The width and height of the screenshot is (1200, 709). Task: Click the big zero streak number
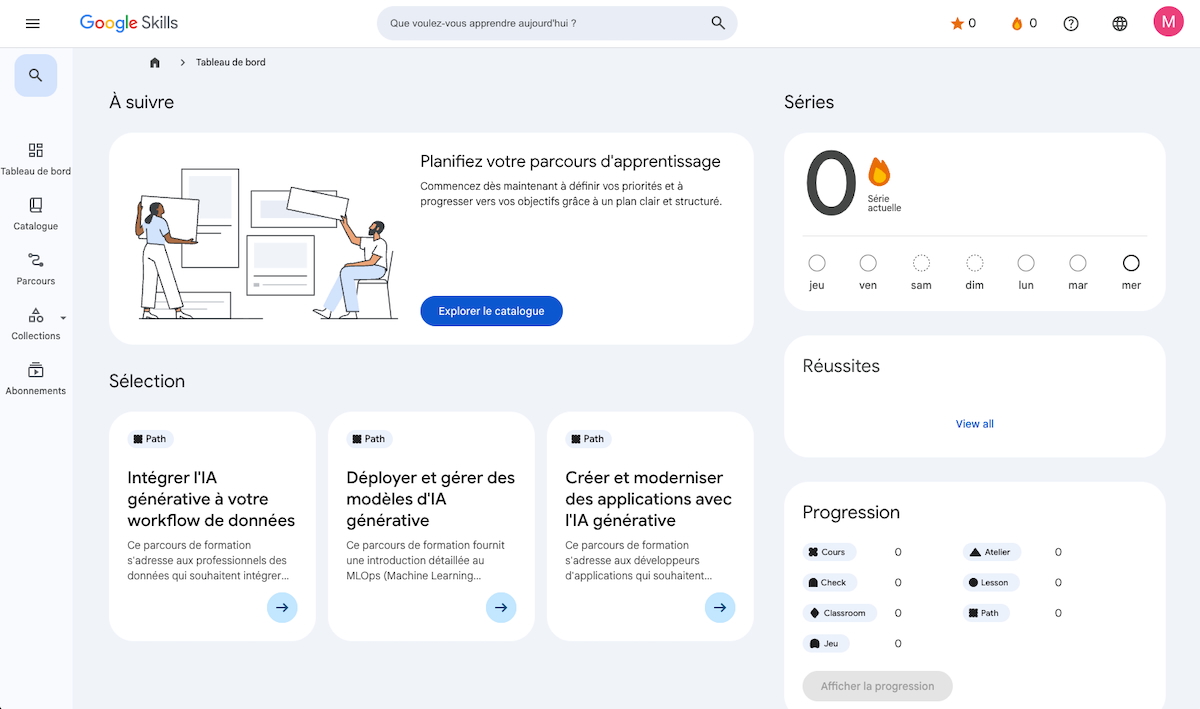pyautogui.click(x=831, y=183)
